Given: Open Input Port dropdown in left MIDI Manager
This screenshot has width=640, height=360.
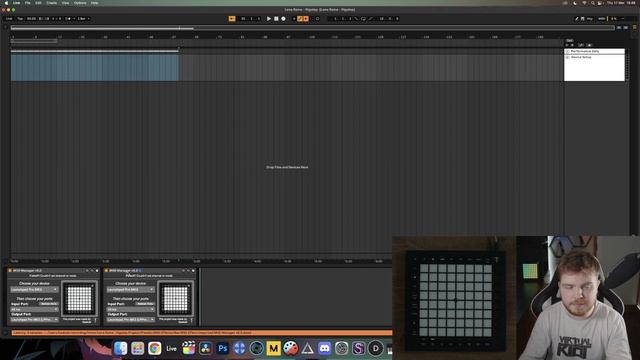Looking at the screenshot, I should [34, 309].
